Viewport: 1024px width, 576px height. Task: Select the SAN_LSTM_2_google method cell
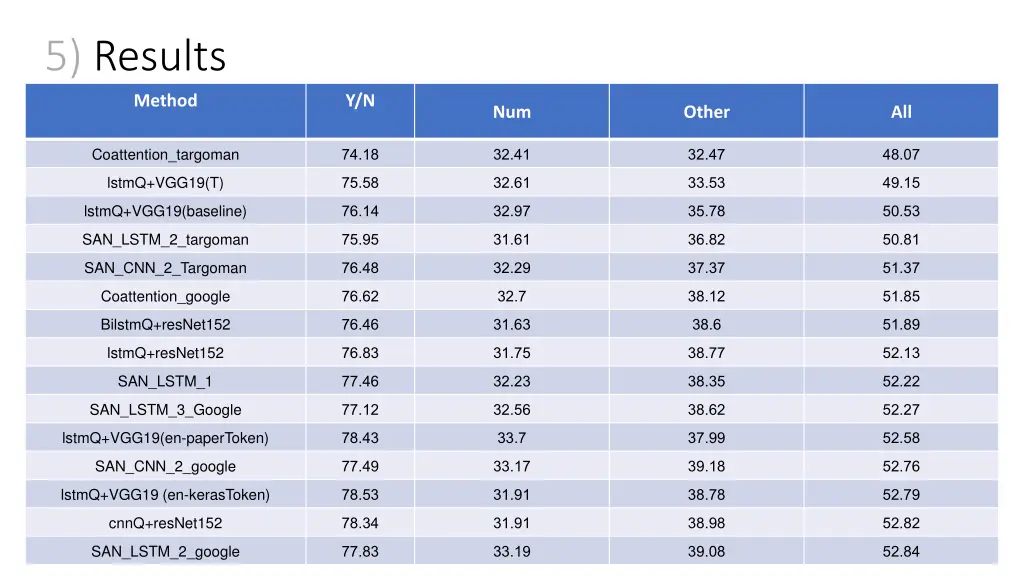coord(165,552)
